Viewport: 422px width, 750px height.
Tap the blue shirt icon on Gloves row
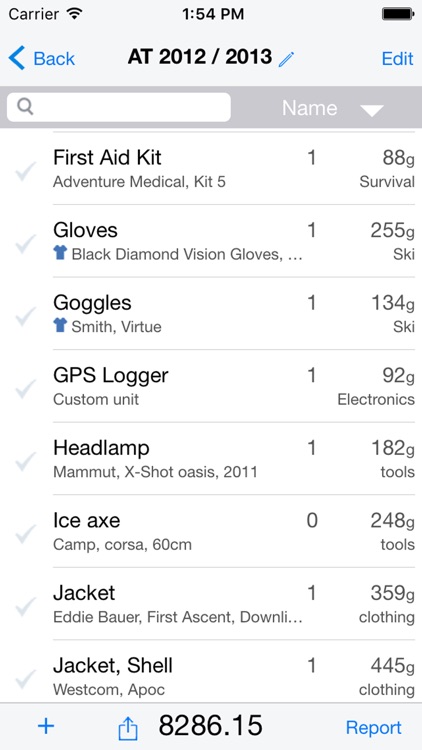(x=60, y=253)
